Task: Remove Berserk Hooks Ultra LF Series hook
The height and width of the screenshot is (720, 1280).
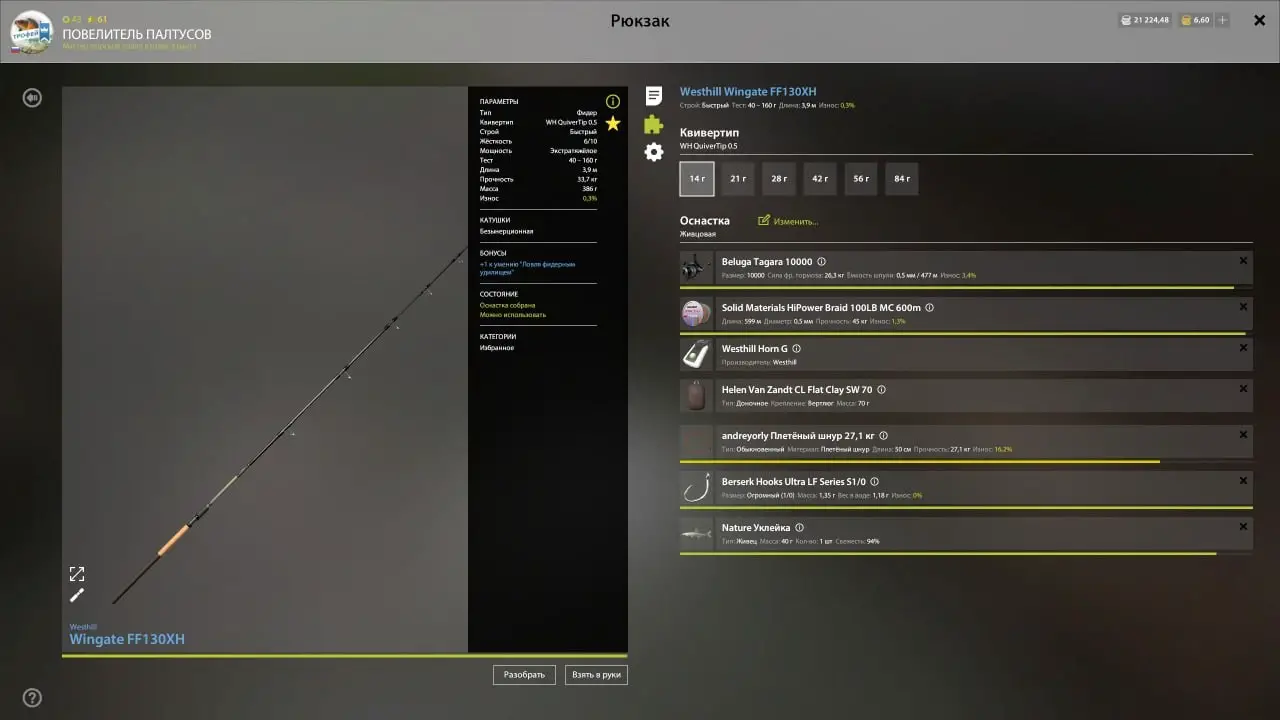Action: point(1243,481)
